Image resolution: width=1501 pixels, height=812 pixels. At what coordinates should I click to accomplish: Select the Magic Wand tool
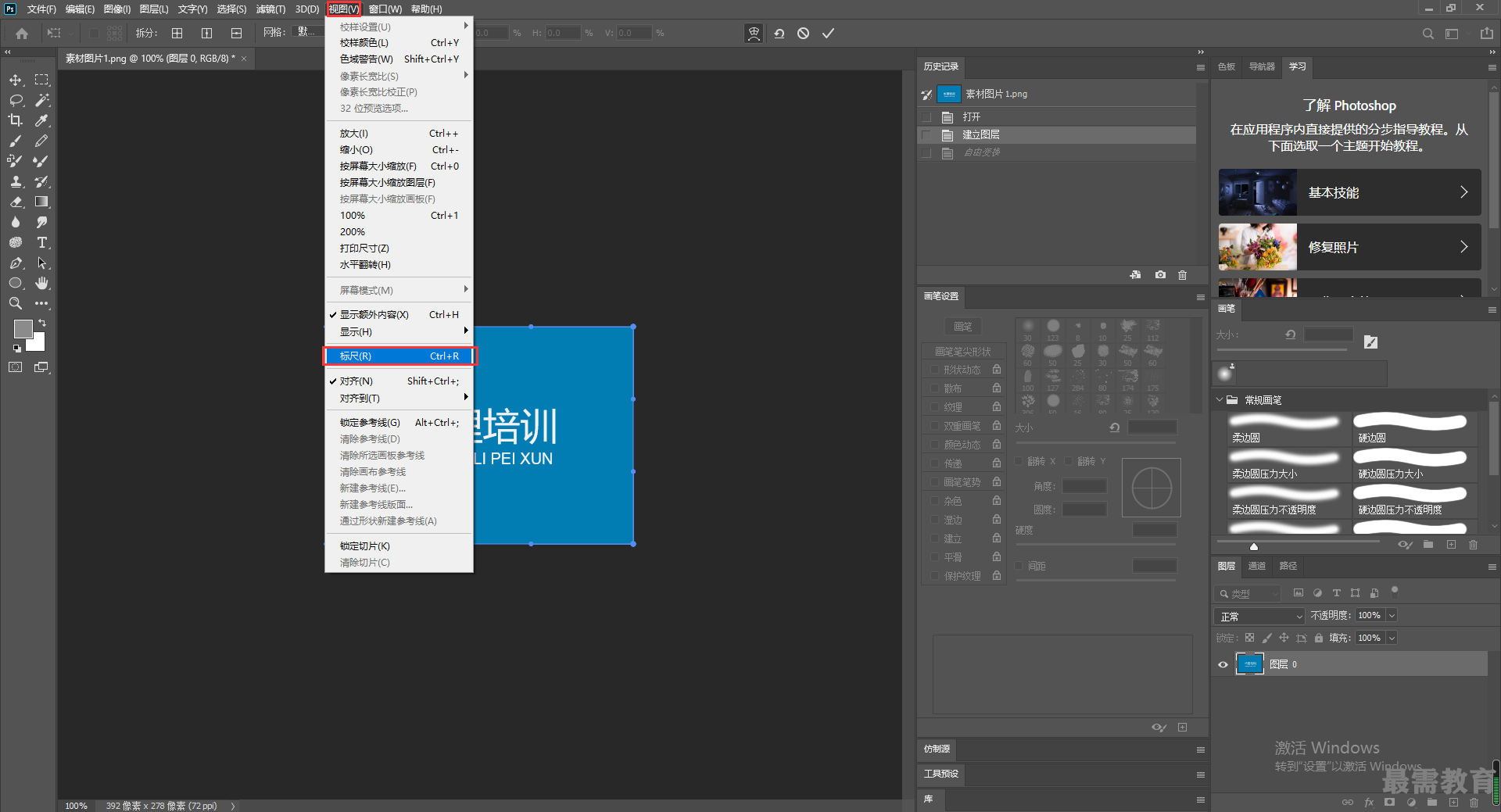click(x=41, y=100)
